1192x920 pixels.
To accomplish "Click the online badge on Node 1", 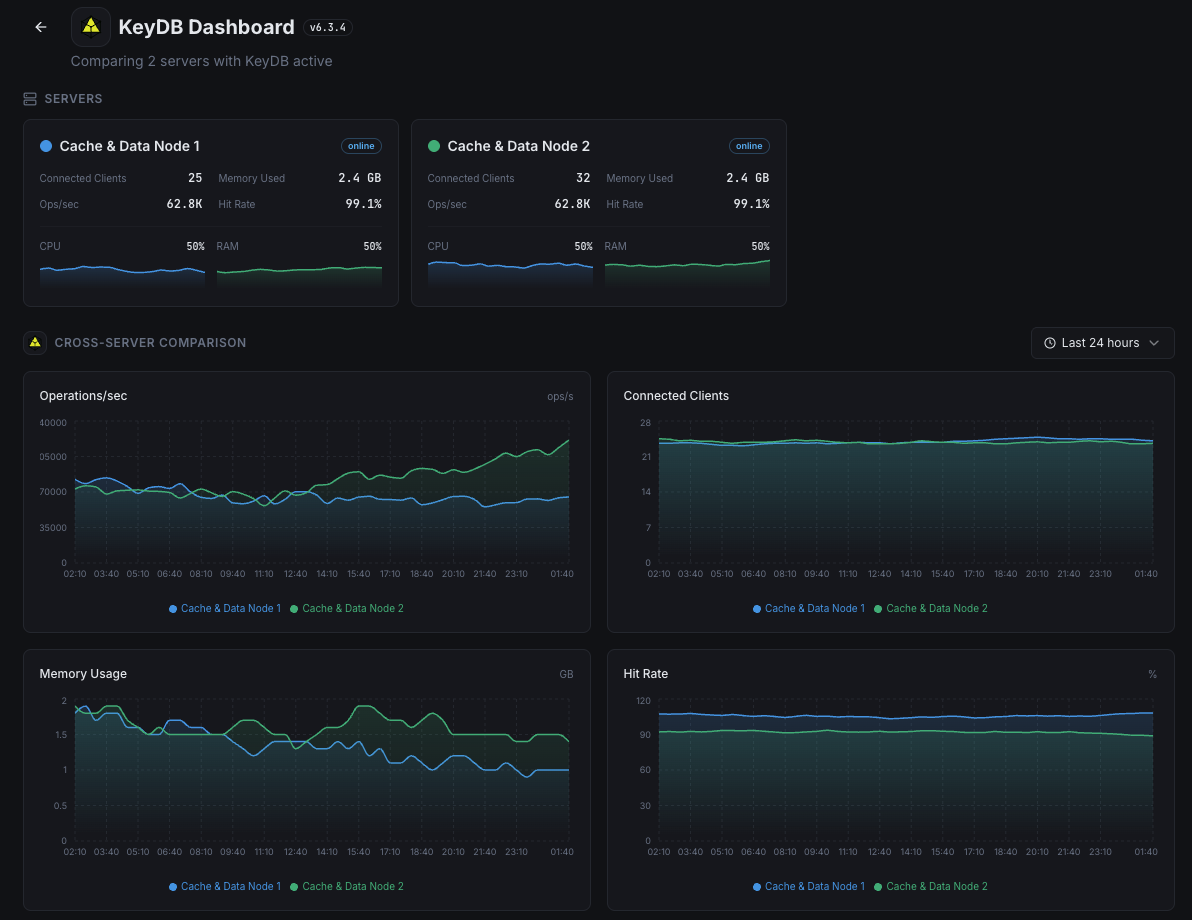I will 361,146.
